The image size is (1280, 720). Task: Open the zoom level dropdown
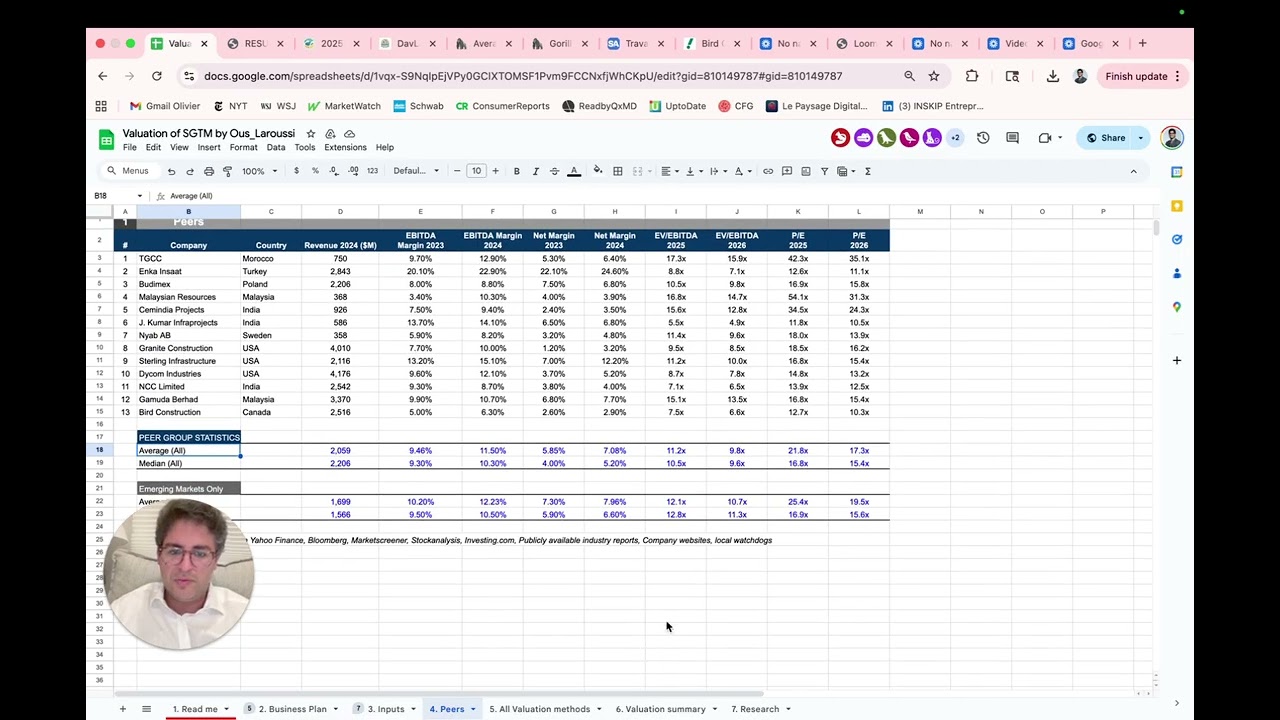(x=259, y=171)
